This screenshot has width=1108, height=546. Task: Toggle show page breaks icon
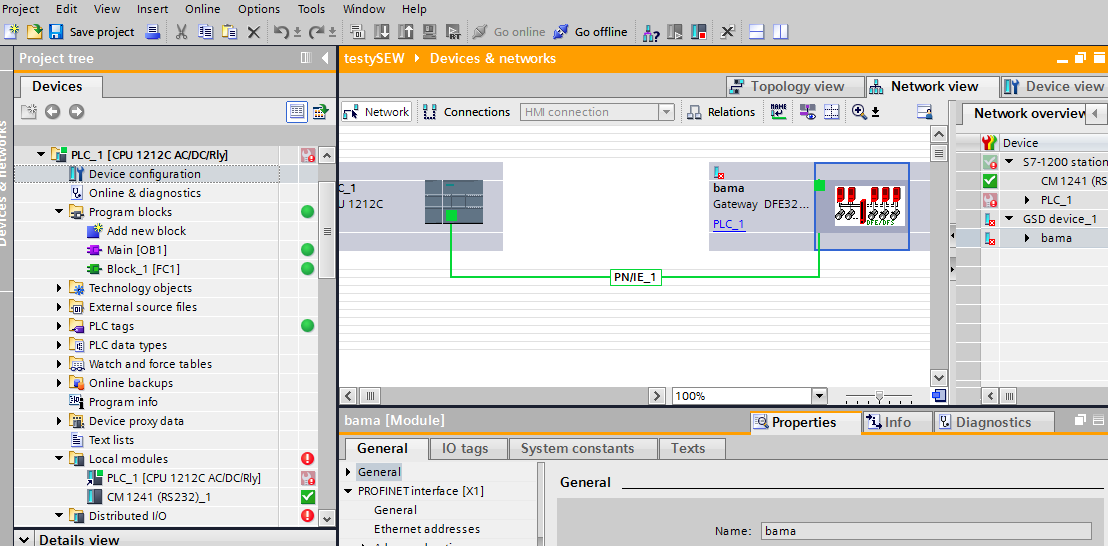tap(832, 111)
